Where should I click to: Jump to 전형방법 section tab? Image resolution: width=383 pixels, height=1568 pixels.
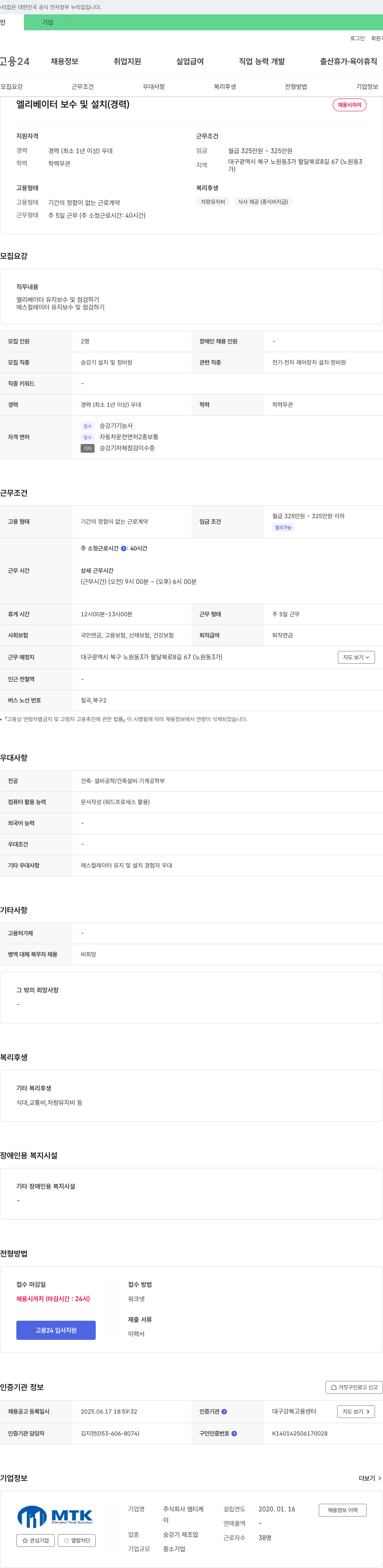pyautogui.click(x=296, y=87)
